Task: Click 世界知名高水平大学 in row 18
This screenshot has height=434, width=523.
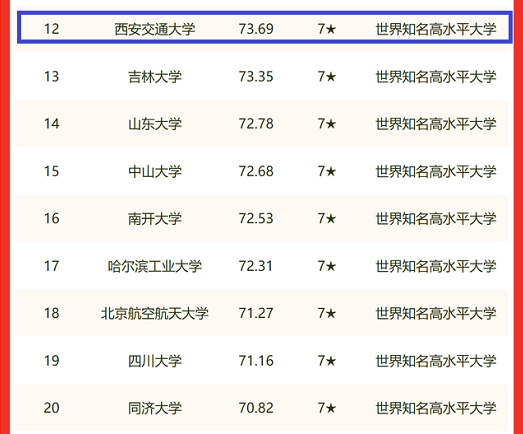Action: tap(436, 313)
